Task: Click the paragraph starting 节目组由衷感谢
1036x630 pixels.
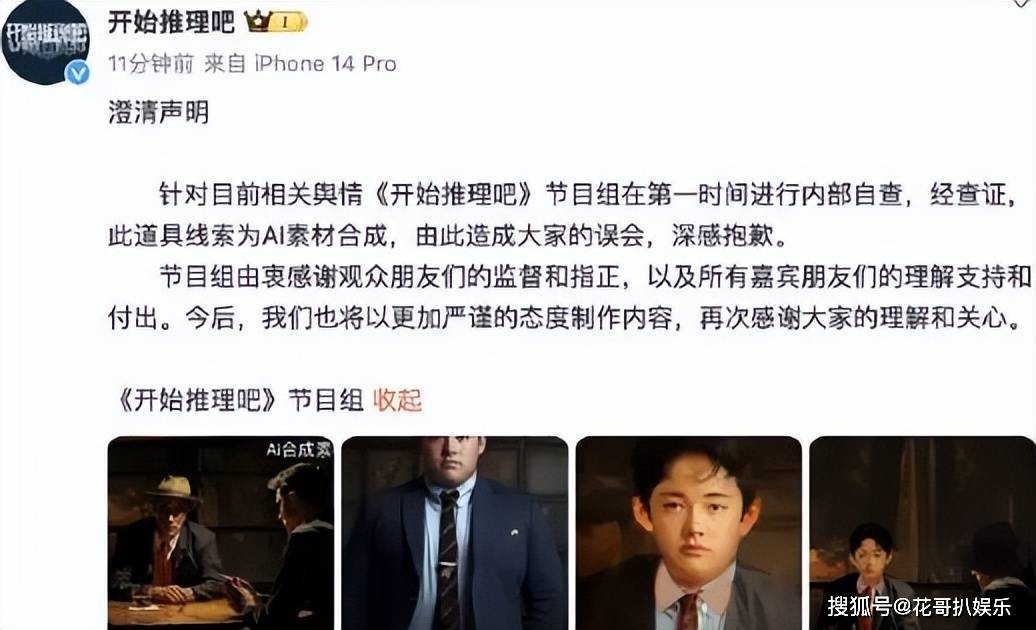Action: click(x=570, y=297)
